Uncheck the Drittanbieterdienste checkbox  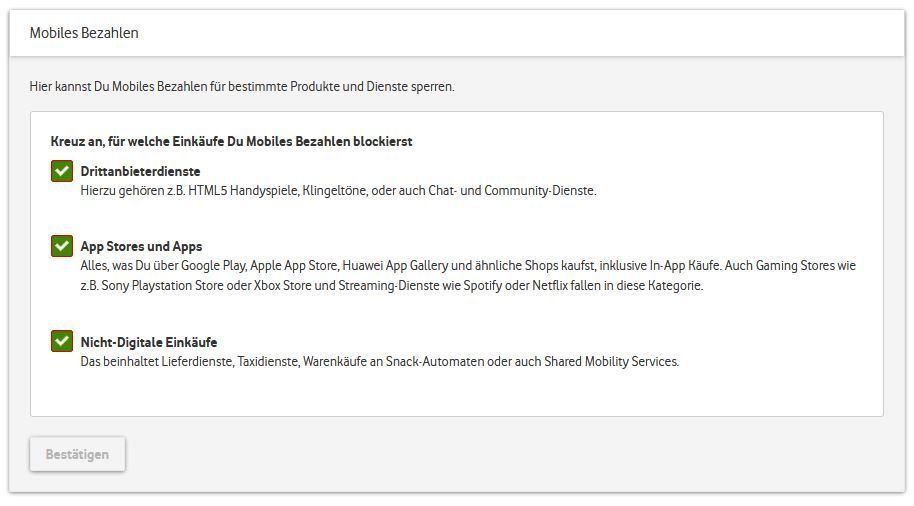62,171
